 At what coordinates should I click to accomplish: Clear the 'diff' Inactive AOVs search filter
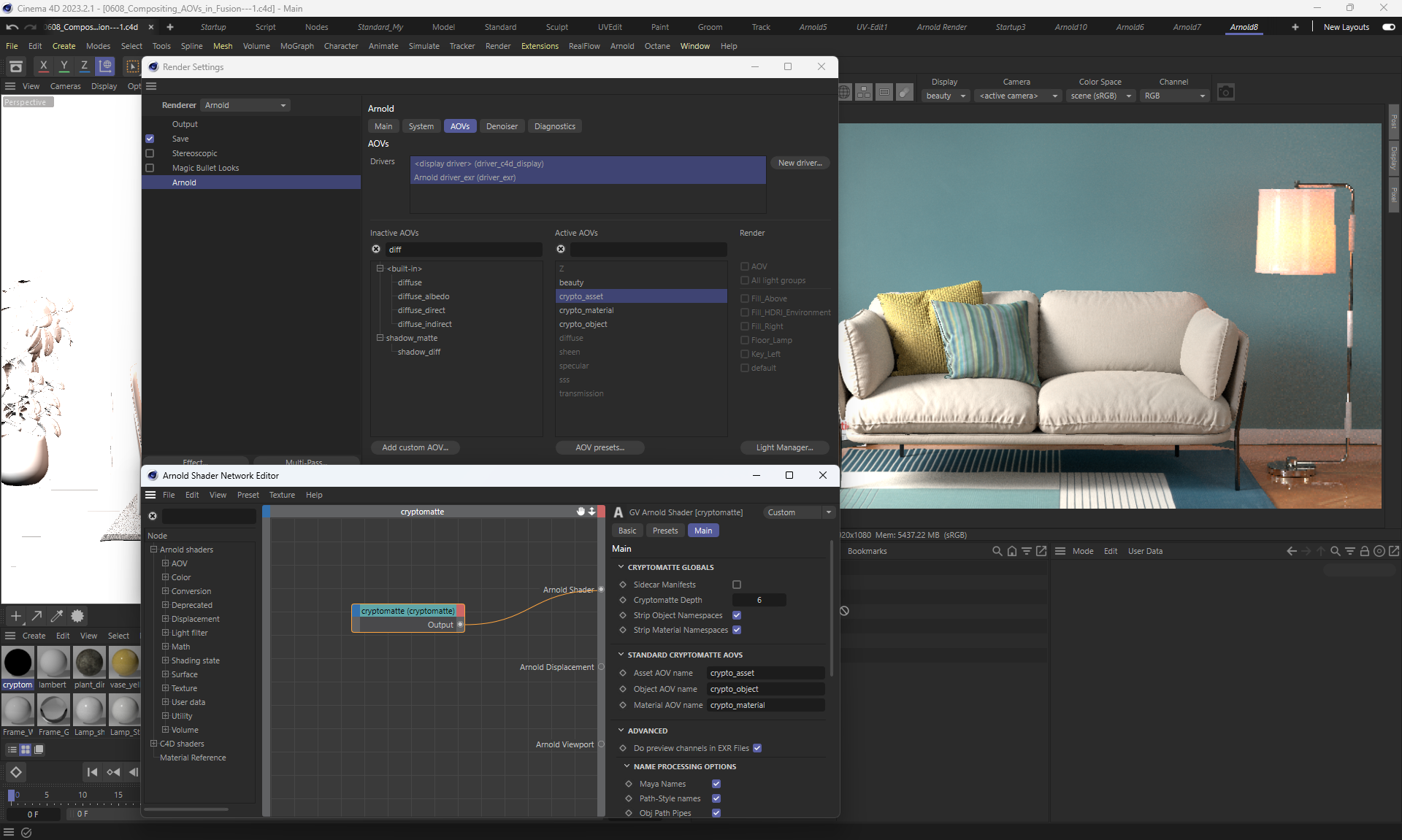click(376, 250)
